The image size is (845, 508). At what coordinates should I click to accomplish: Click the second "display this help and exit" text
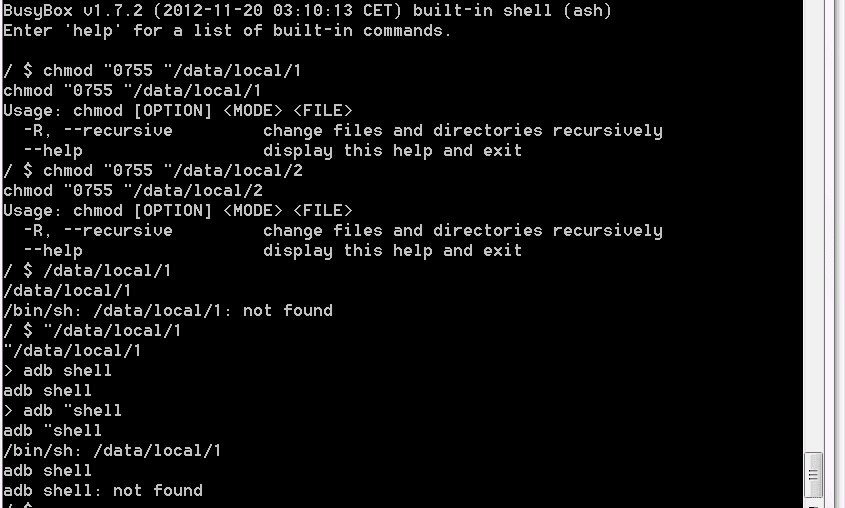[392, 250]
